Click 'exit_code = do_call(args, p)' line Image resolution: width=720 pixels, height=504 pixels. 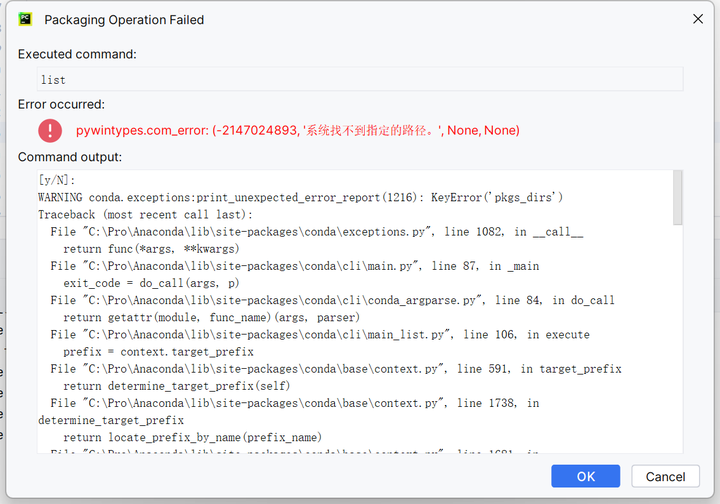pyautogui.click(x=151, y=283)
